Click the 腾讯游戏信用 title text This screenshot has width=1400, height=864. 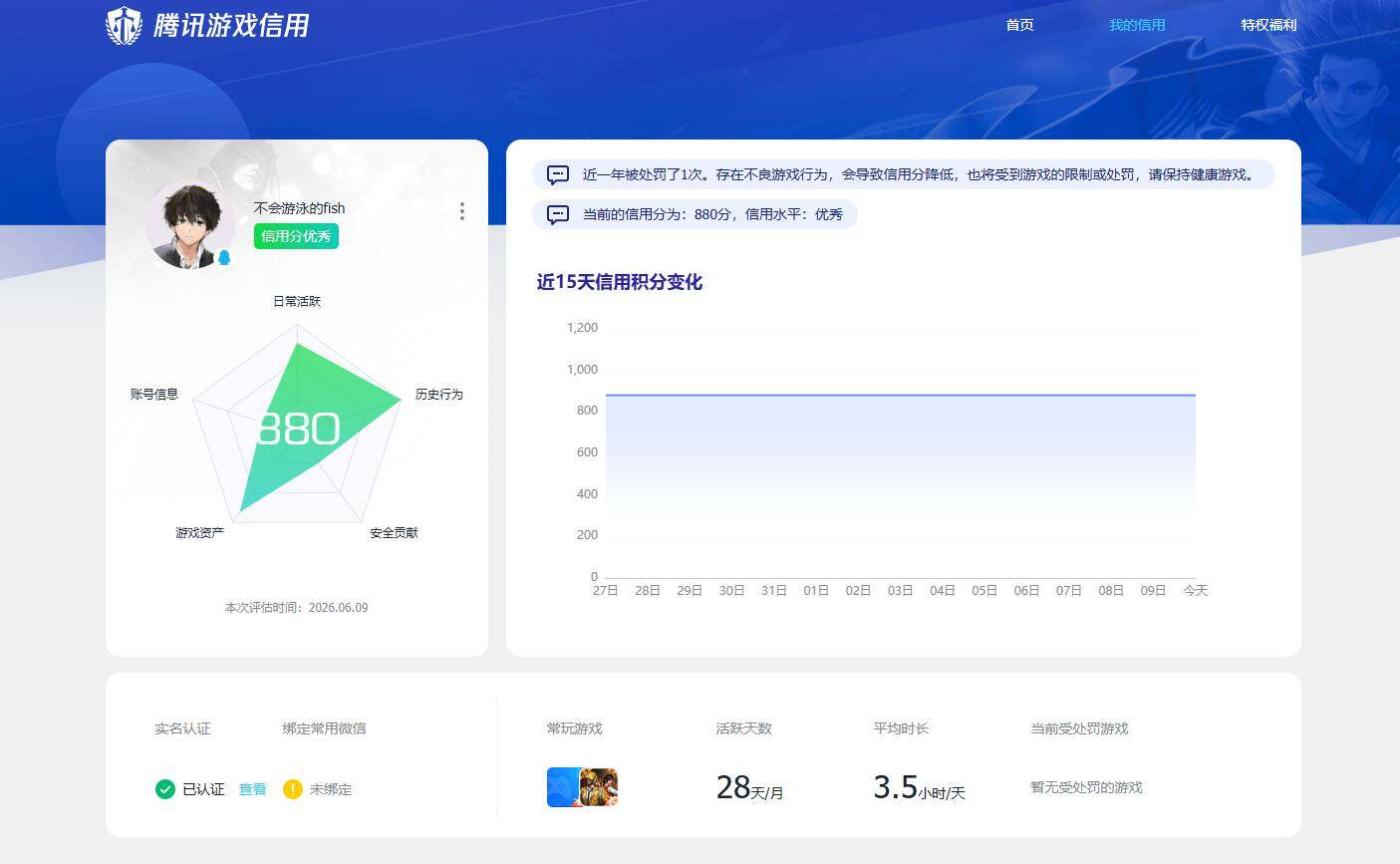231,26
